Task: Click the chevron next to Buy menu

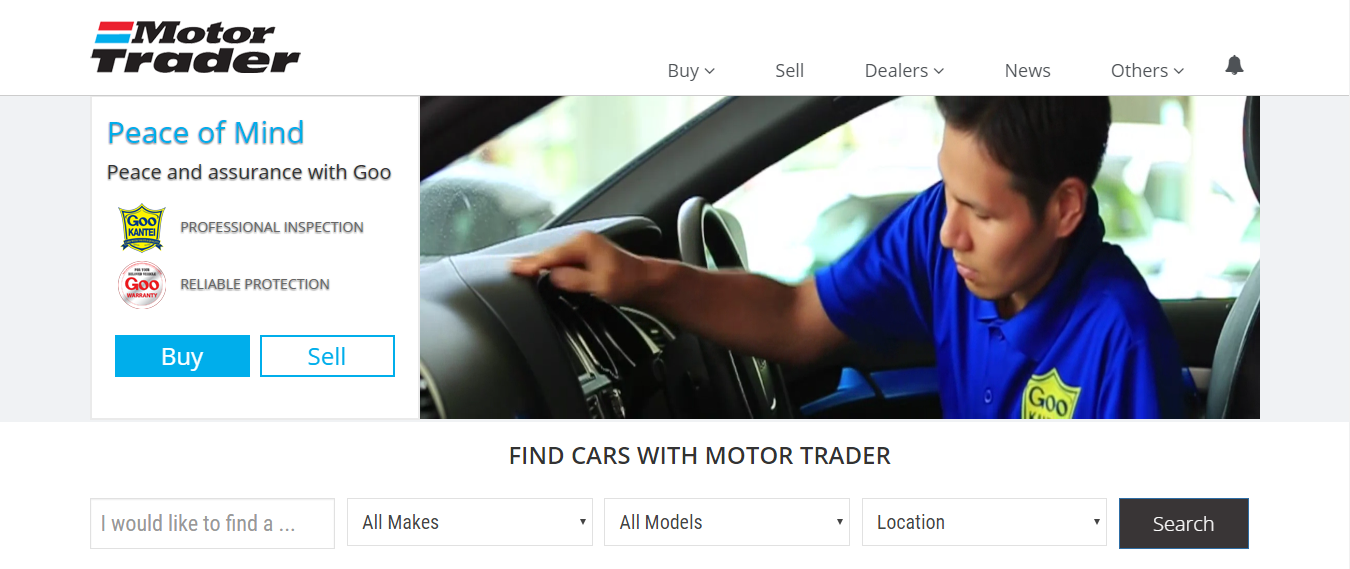Action: (x=710, y=71)
